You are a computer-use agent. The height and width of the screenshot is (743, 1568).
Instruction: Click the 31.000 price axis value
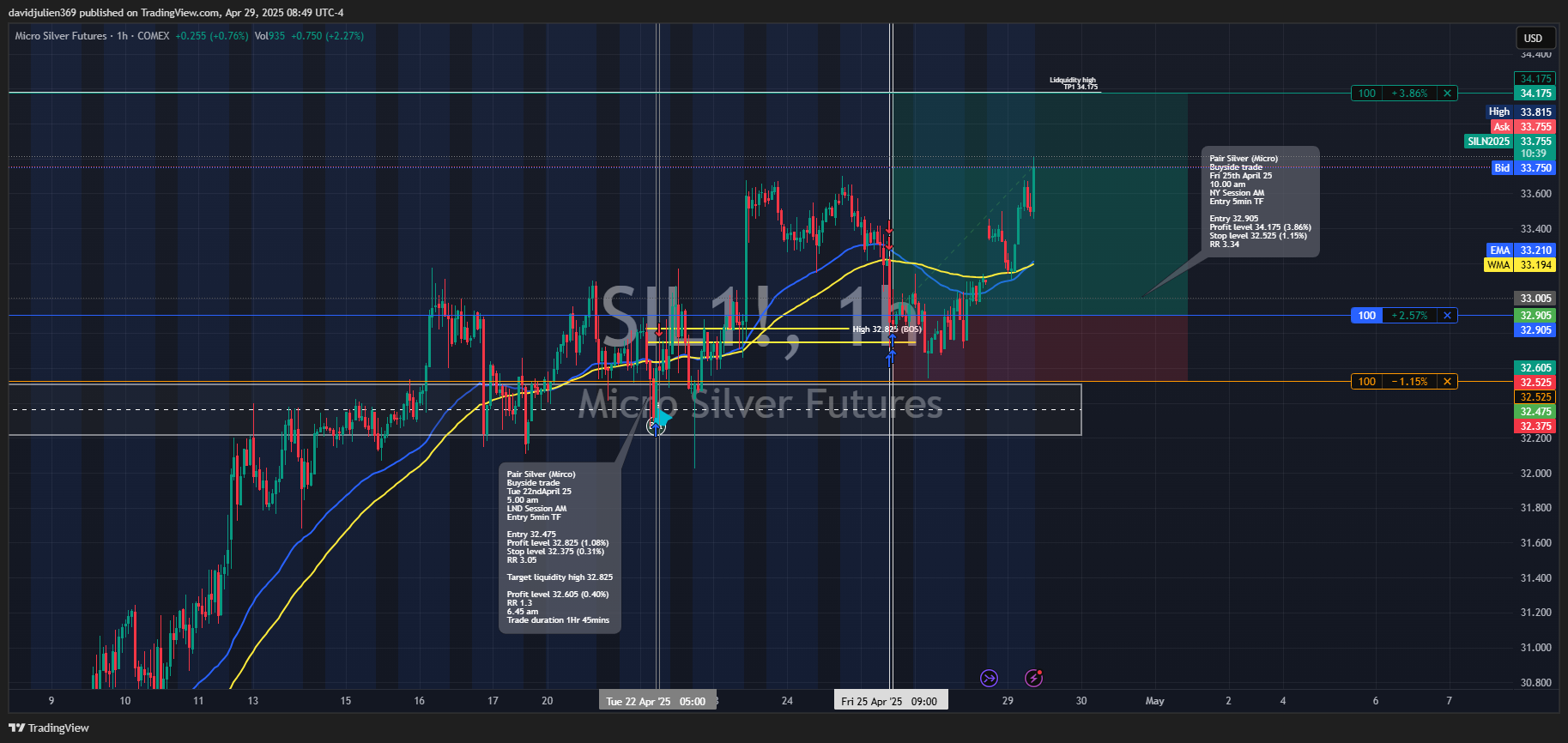1535,648
